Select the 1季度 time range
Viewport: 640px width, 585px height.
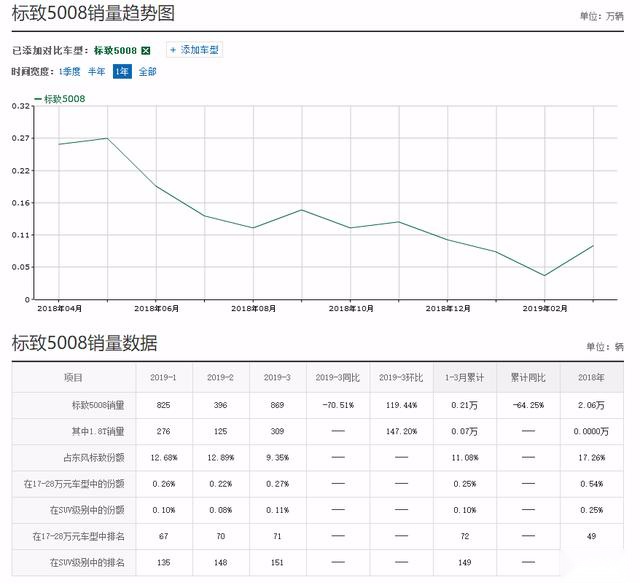70,72
